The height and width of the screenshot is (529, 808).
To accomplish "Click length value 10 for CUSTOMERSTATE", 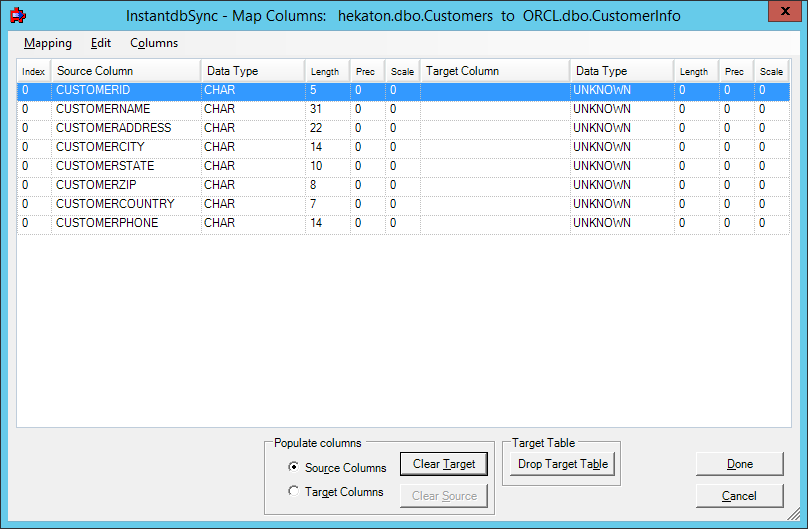I will [x=316, y=166].
